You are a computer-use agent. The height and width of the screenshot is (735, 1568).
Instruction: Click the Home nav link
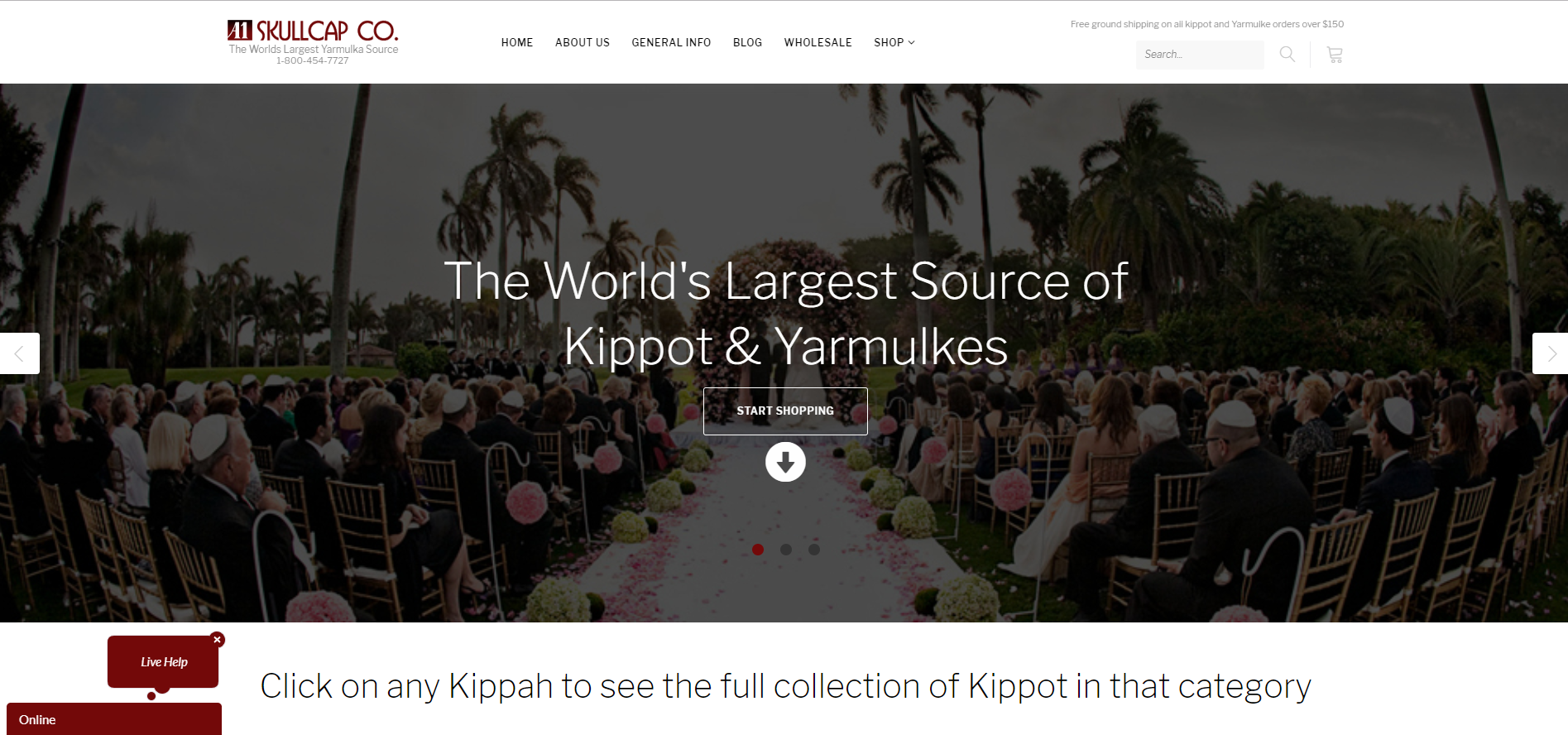[517, 42]
